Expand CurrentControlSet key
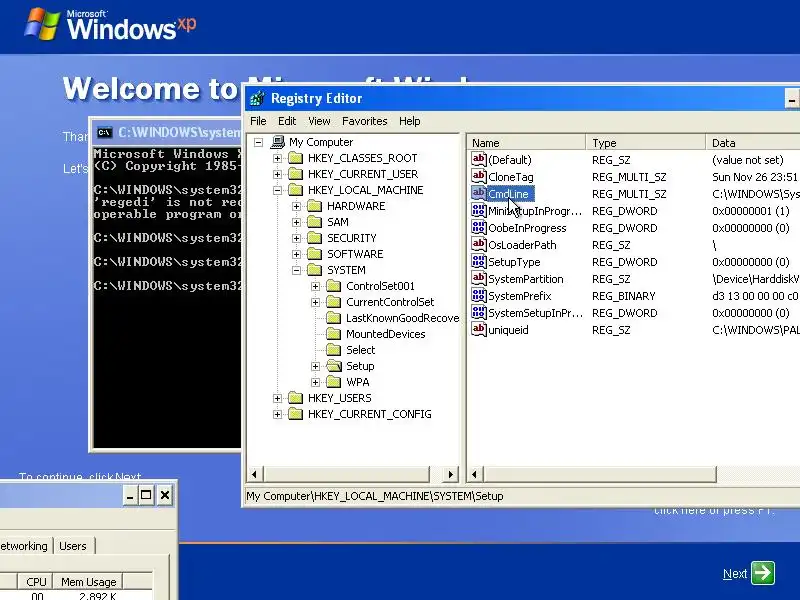800x600 pixels. [315, 303]
